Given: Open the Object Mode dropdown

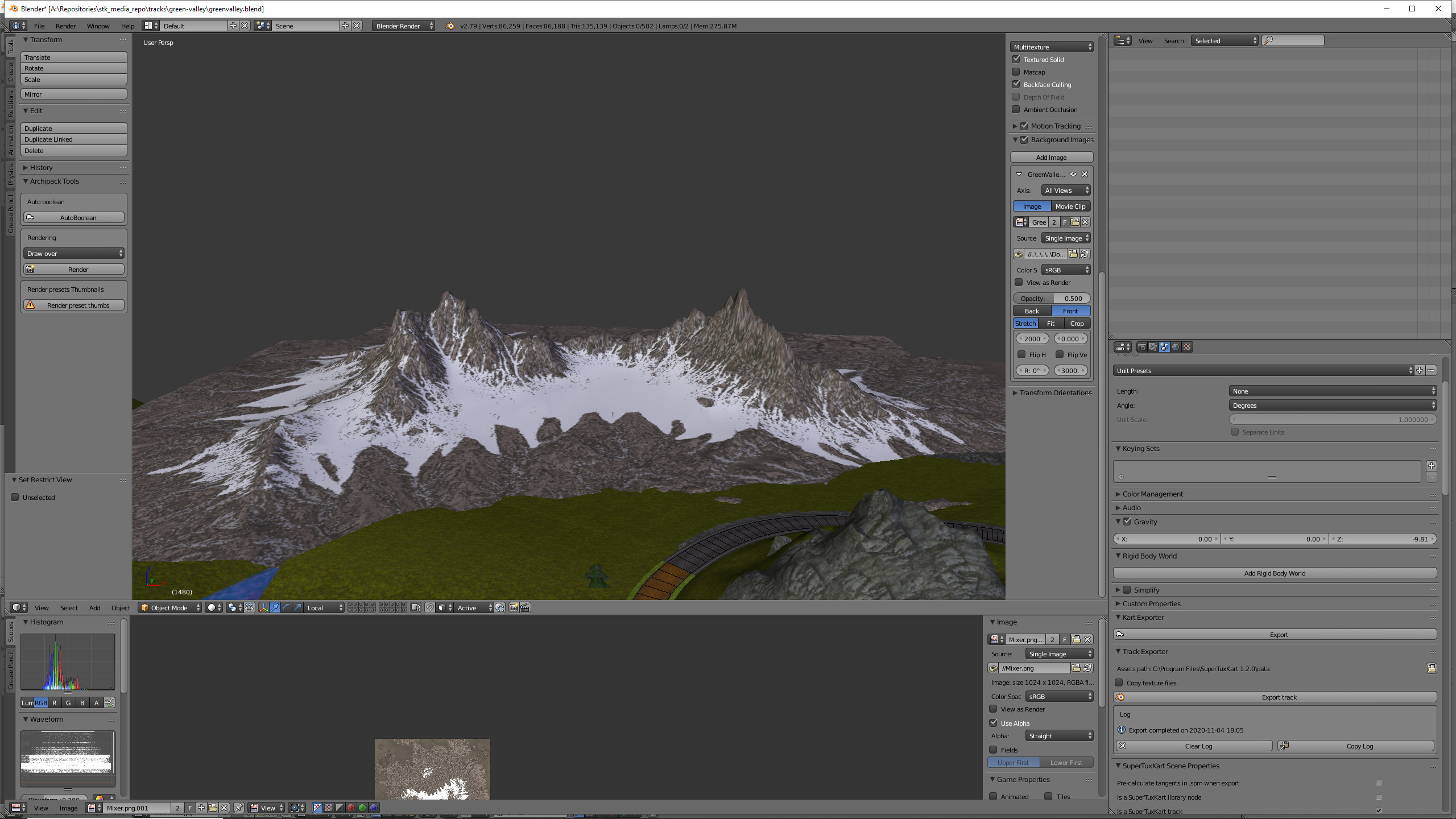Looking at the screenshot, I should (x=169, y=608).
